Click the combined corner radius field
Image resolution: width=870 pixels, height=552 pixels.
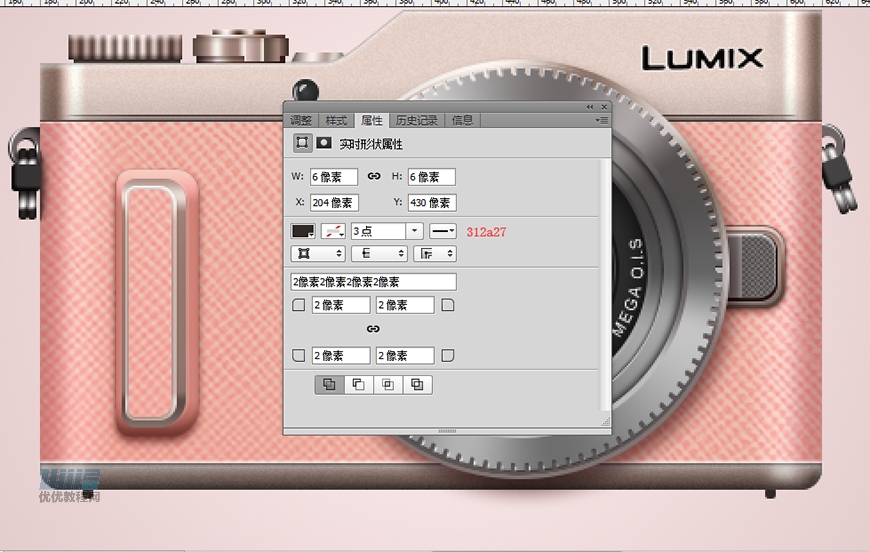pyautogui.click(x=373, y=282)
